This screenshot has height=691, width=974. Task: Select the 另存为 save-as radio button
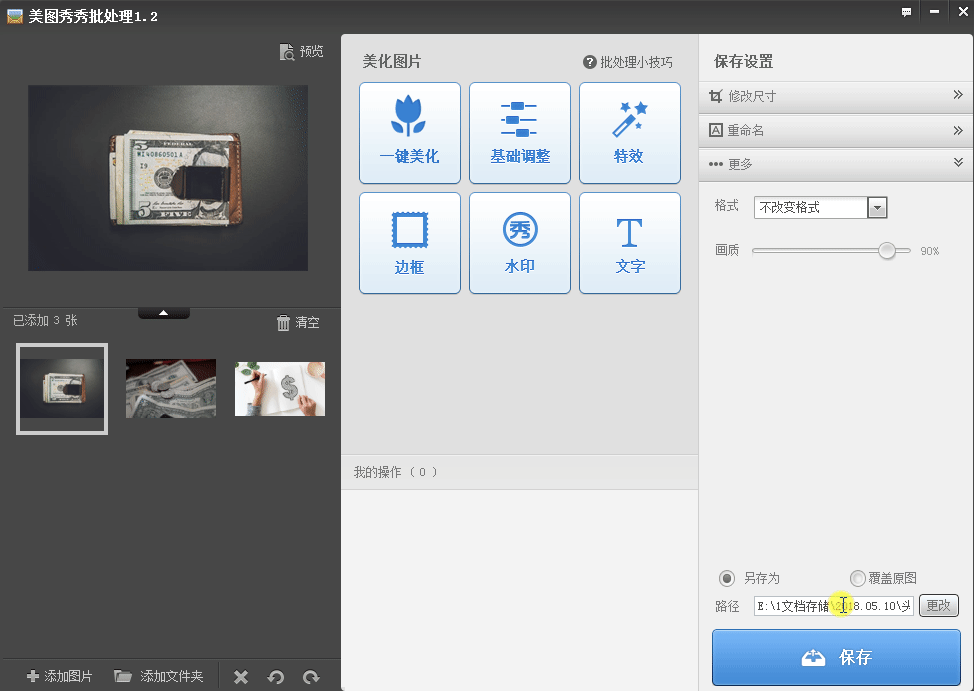coord(727,578)
